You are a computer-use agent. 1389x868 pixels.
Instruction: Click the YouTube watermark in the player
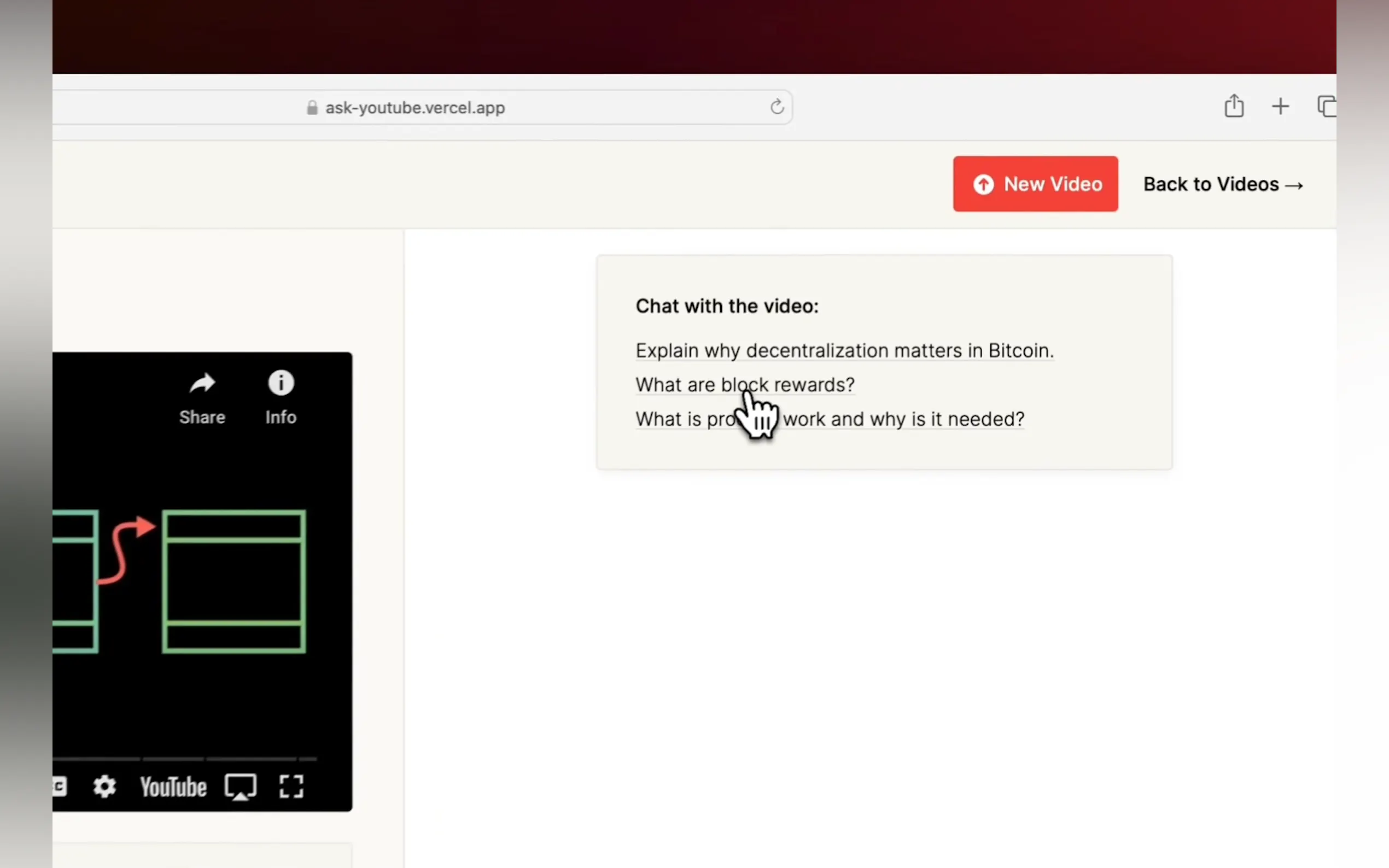(172, 787)
